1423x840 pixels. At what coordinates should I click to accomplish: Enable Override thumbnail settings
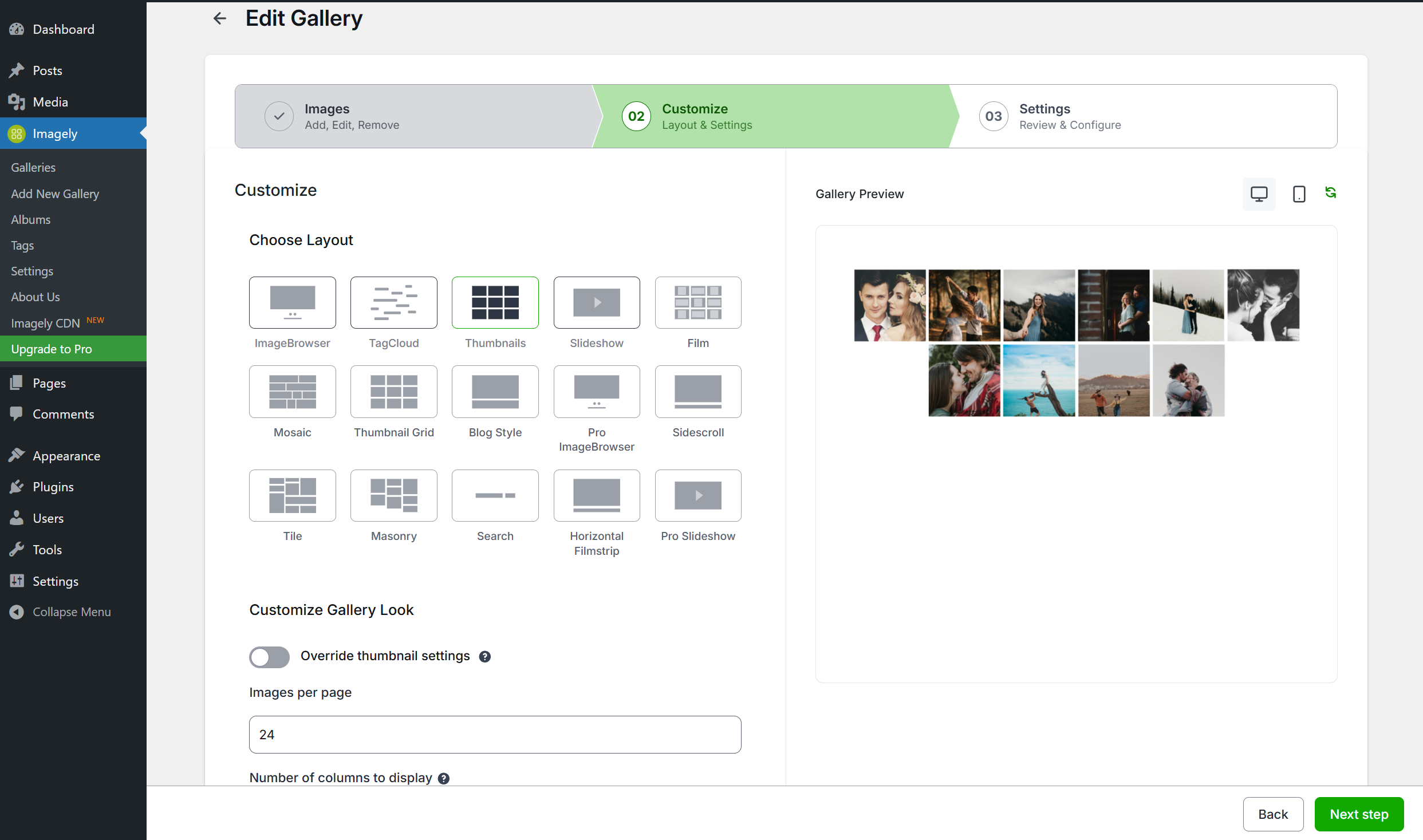tap(269, 657)
